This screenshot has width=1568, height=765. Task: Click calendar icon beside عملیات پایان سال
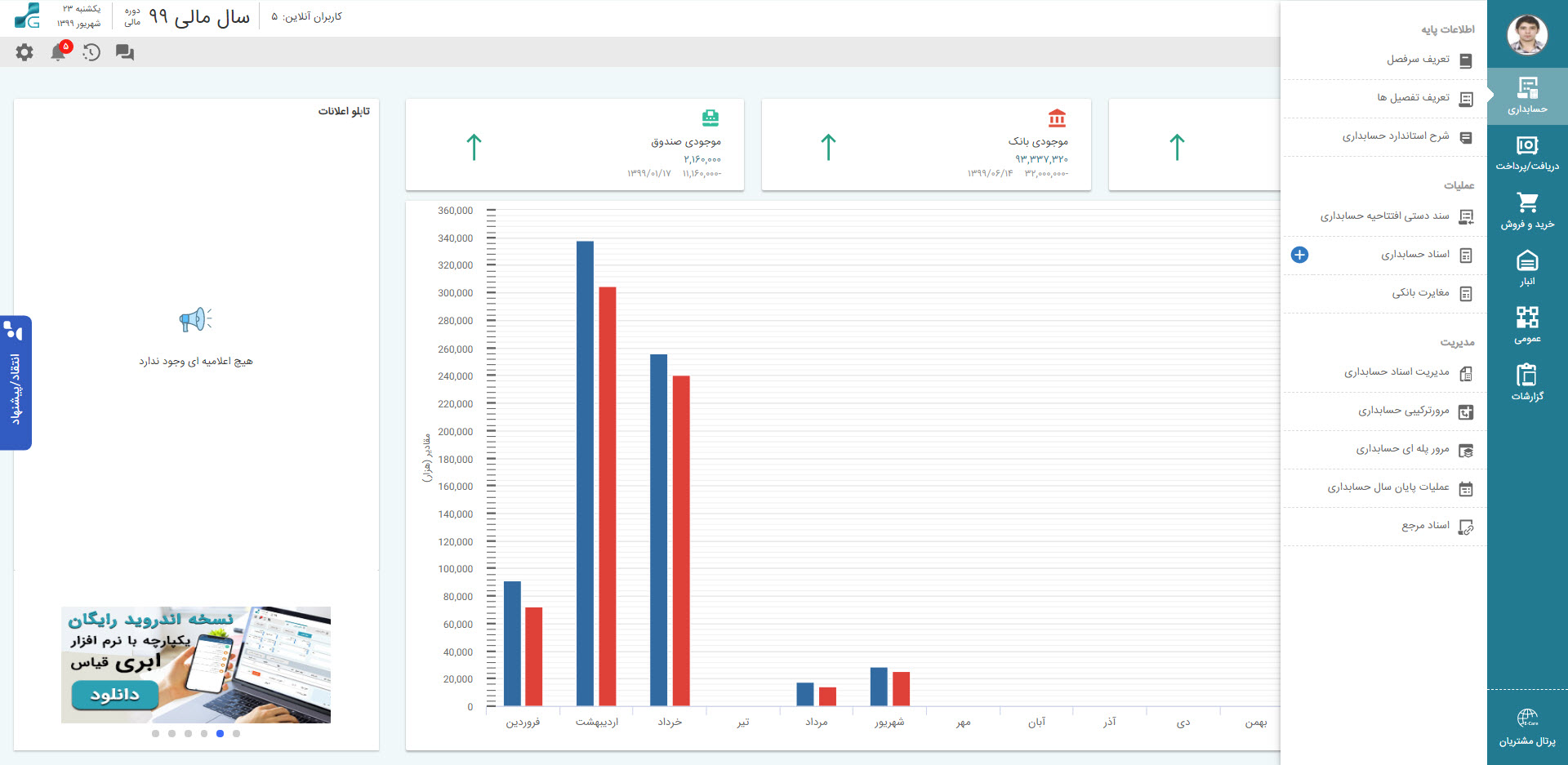tap(1466, 489)
